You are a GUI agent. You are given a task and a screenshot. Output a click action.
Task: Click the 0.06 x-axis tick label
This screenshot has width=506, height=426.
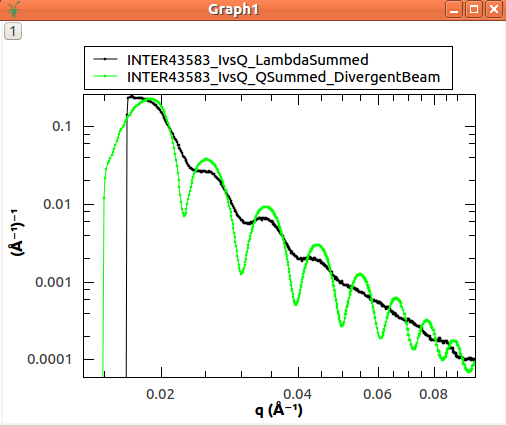point(378,394)
